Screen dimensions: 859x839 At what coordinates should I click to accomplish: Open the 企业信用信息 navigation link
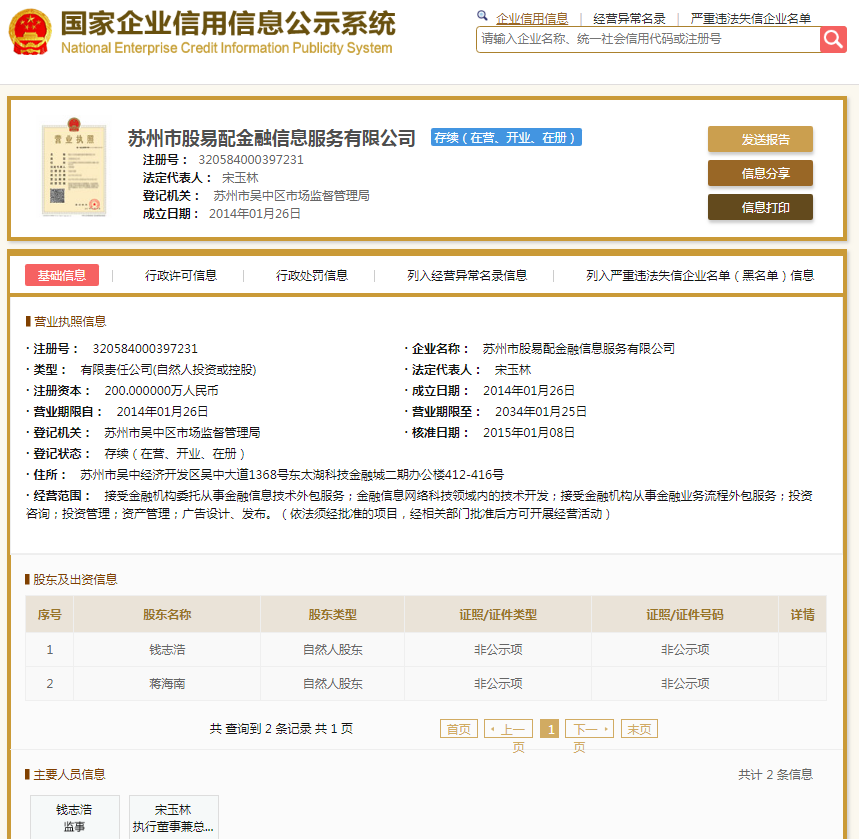[533, 16]
